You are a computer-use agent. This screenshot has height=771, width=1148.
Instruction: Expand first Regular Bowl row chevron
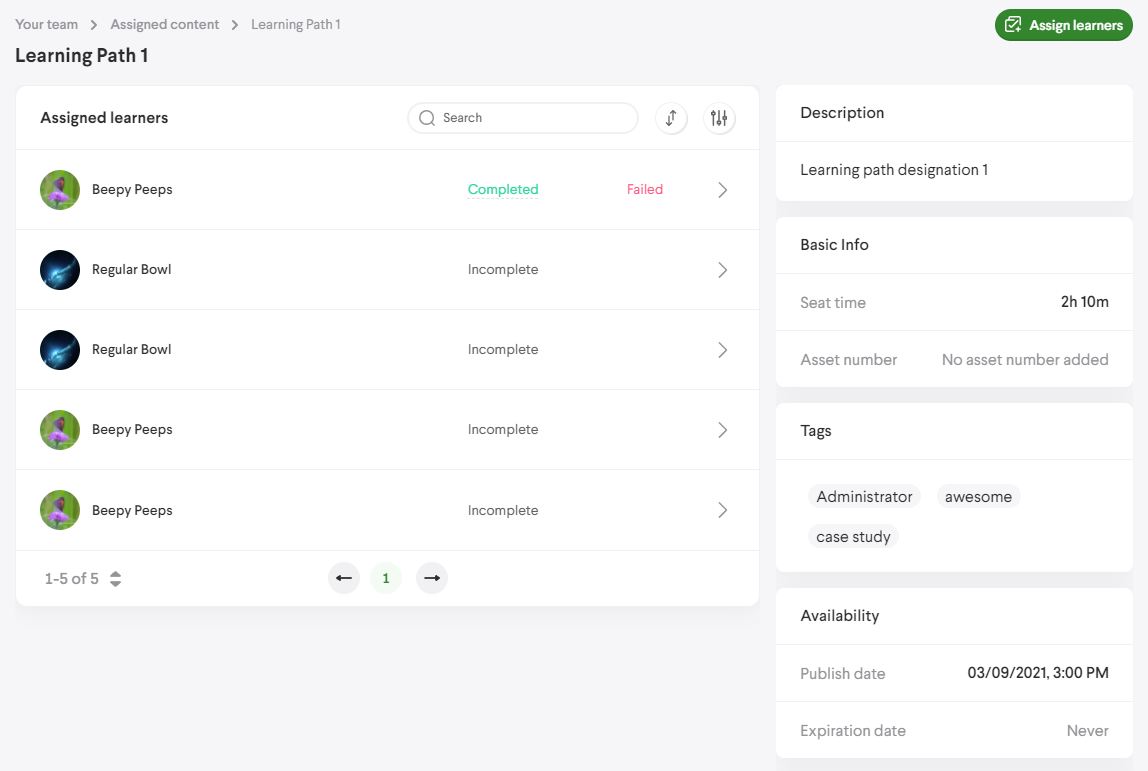722,270
